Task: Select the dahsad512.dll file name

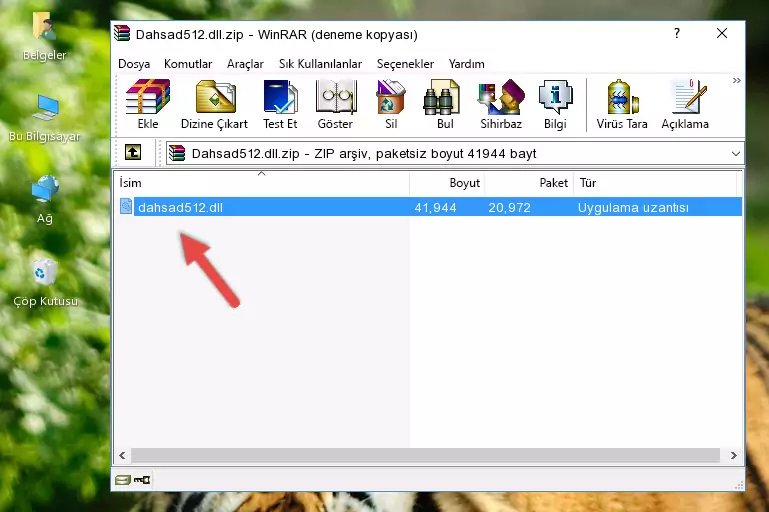Action: click(x=180, y=207)
